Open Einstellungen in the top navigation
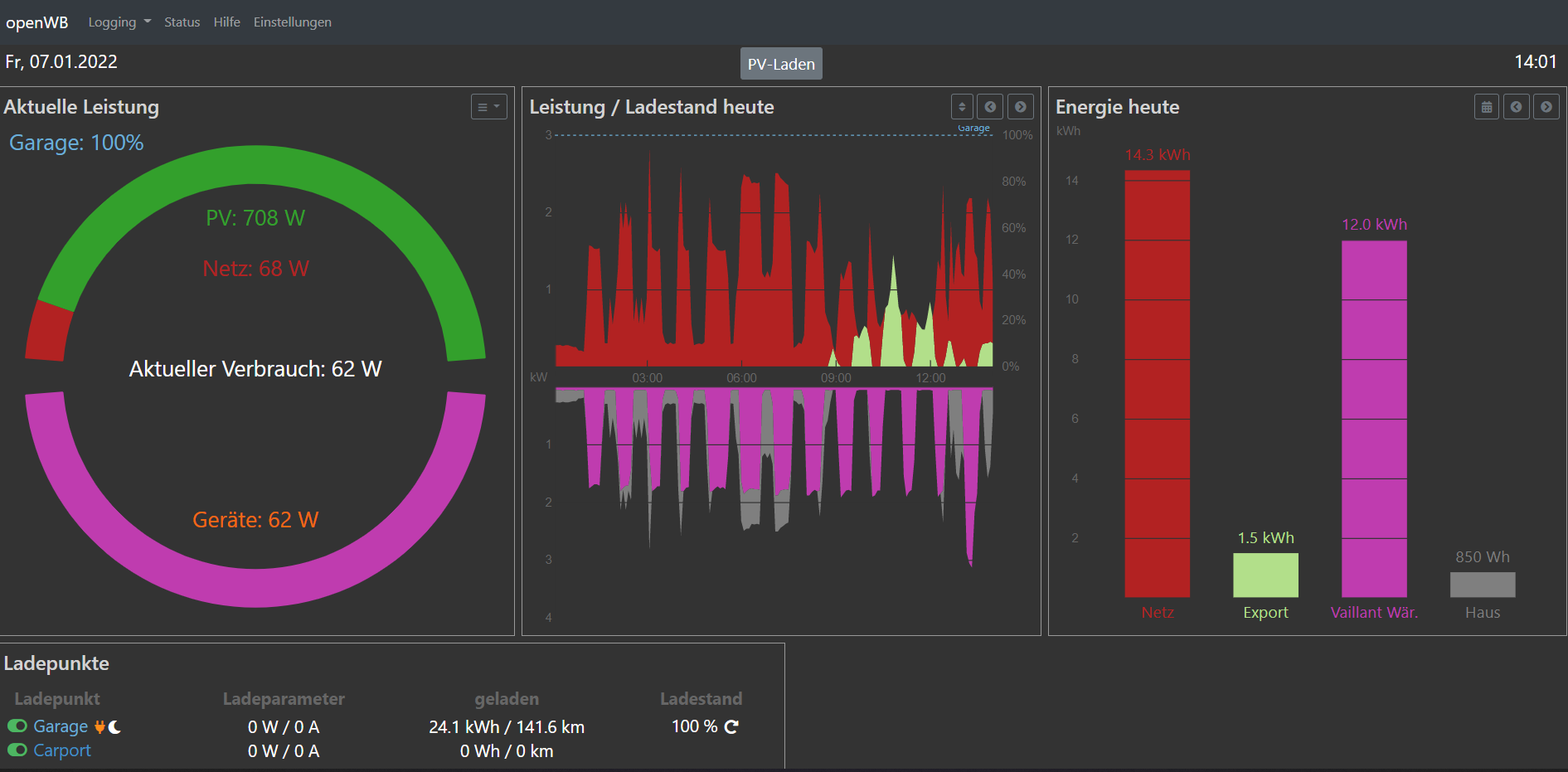The height and width of the screenshot is (772, 1568). coord(292,22)
